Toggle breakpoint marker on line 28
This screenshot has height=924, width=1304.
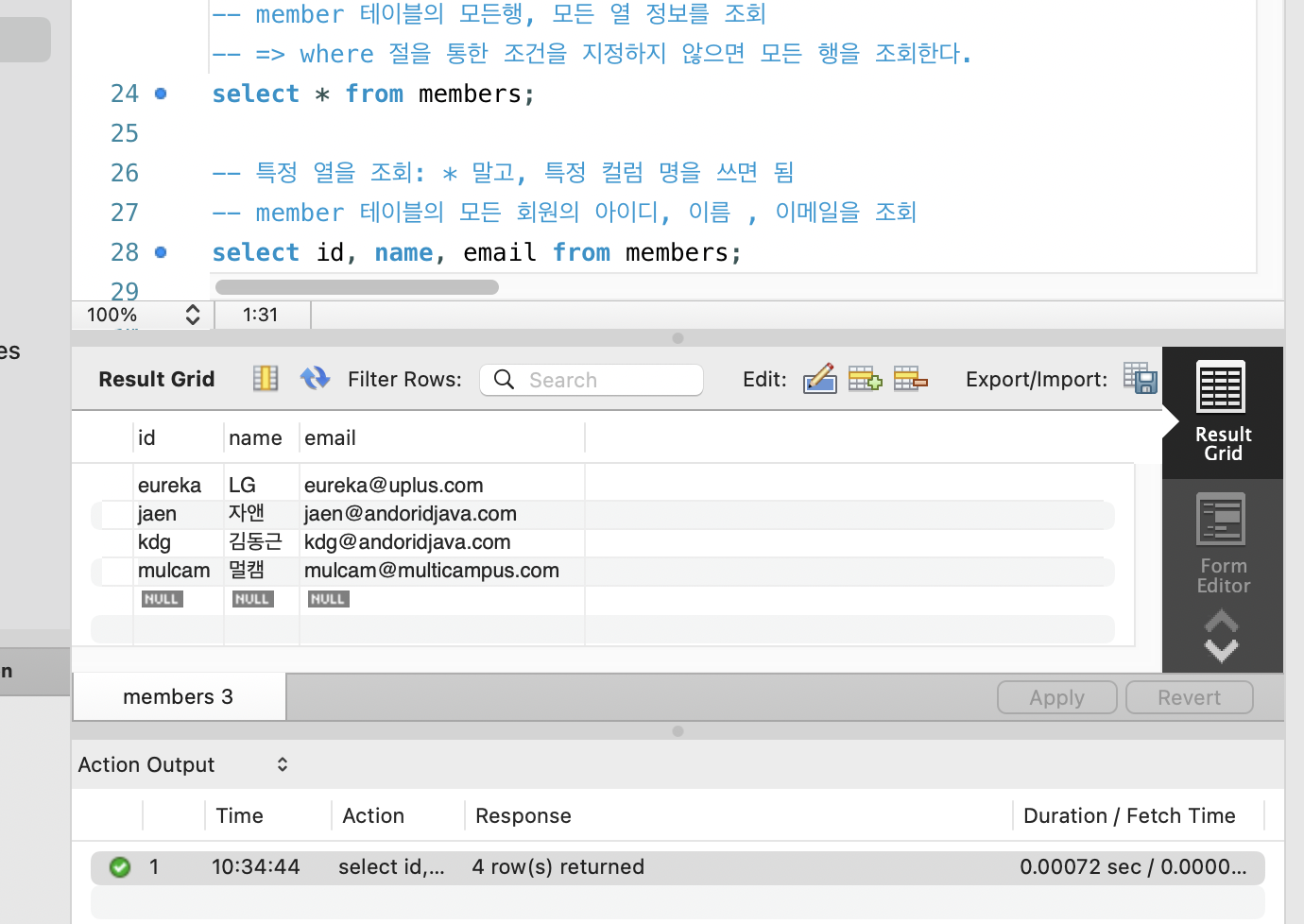point(161,252)
